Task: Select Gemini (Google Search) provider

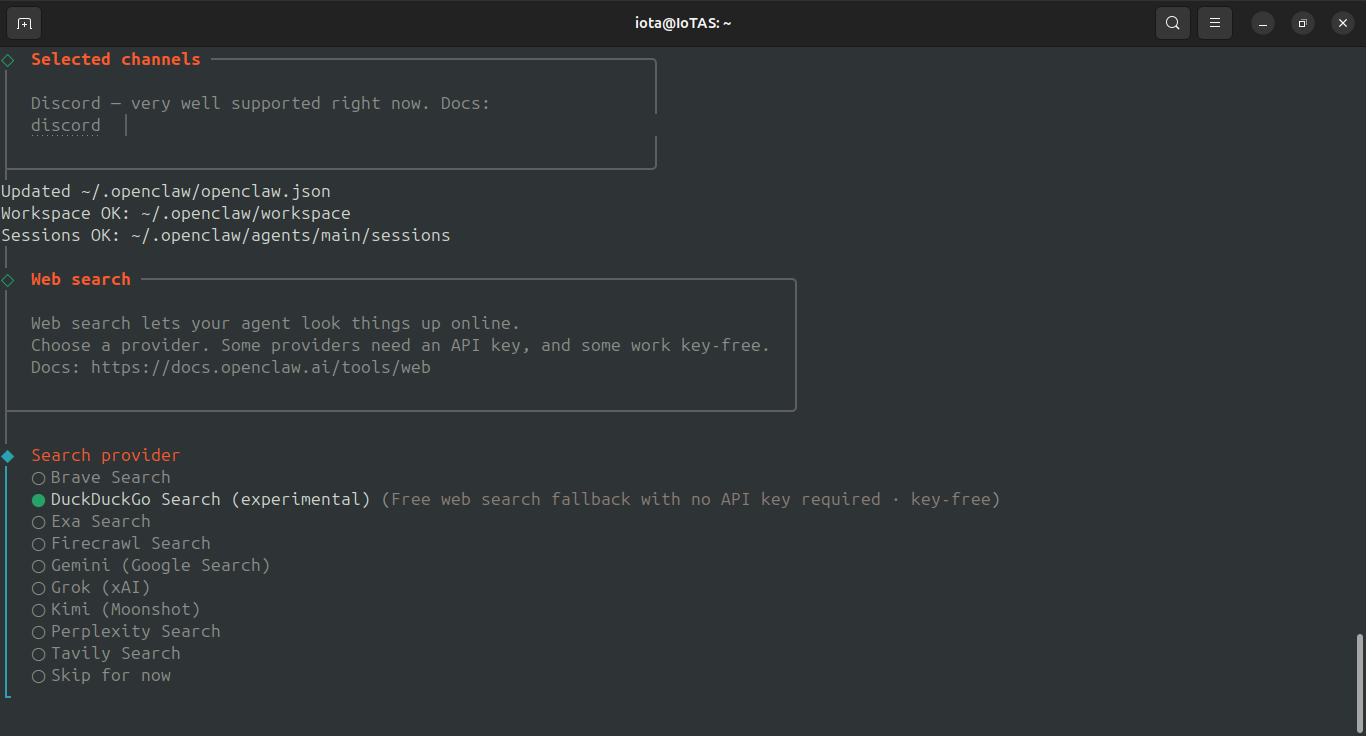Action: 151,565
